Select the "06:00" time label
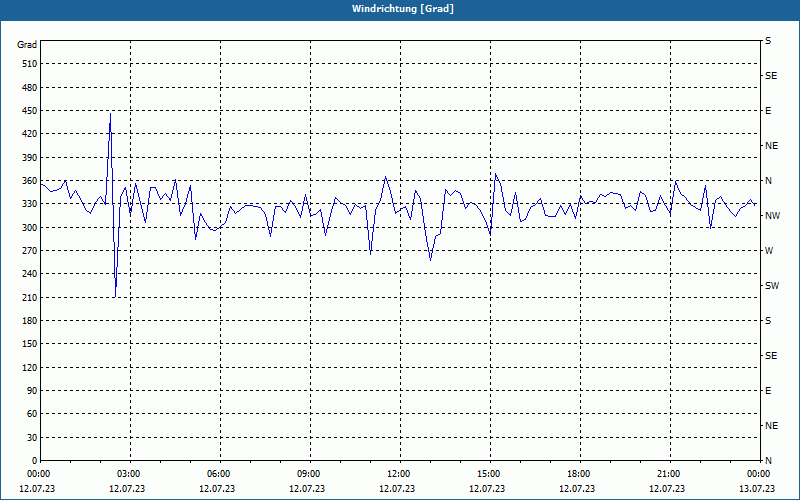This screenshot has width=800, height=500. click(218, 474)
